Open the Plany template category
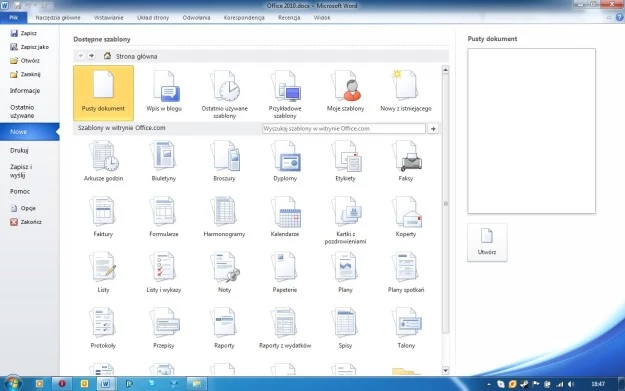This screenshot has width=625, height=391. [346, 273]
